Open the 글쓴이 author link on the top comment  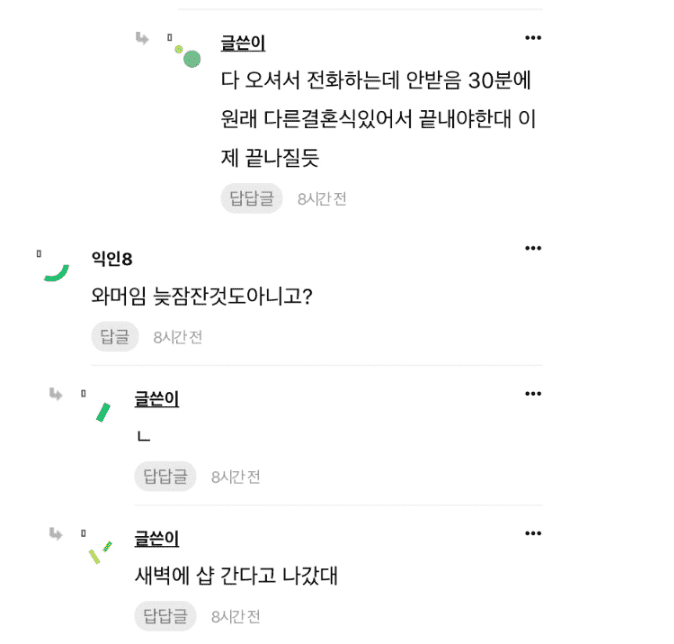click(x=243, y=44)
